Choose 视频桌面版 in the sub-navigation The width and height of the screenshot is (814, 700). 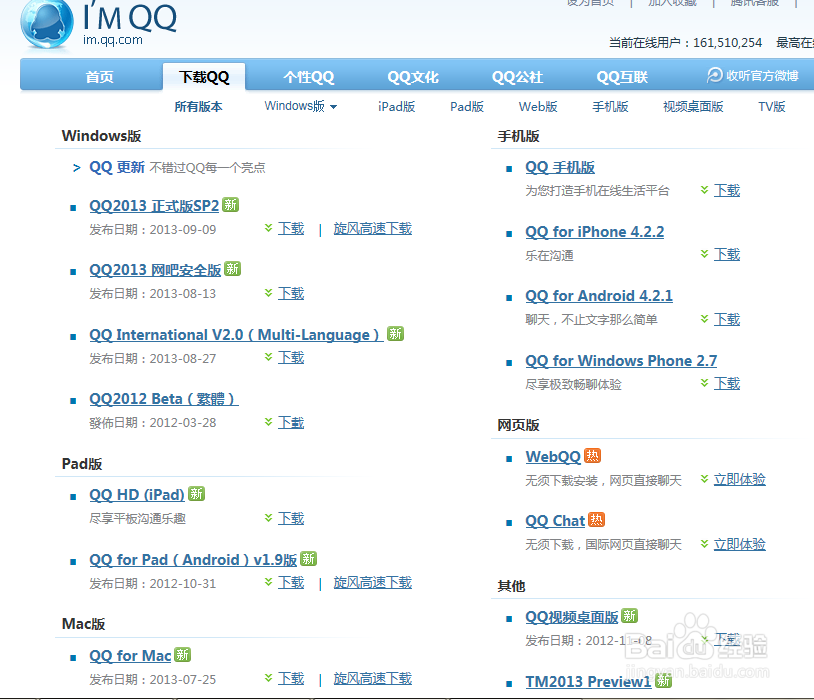click(x=693, y=106)
